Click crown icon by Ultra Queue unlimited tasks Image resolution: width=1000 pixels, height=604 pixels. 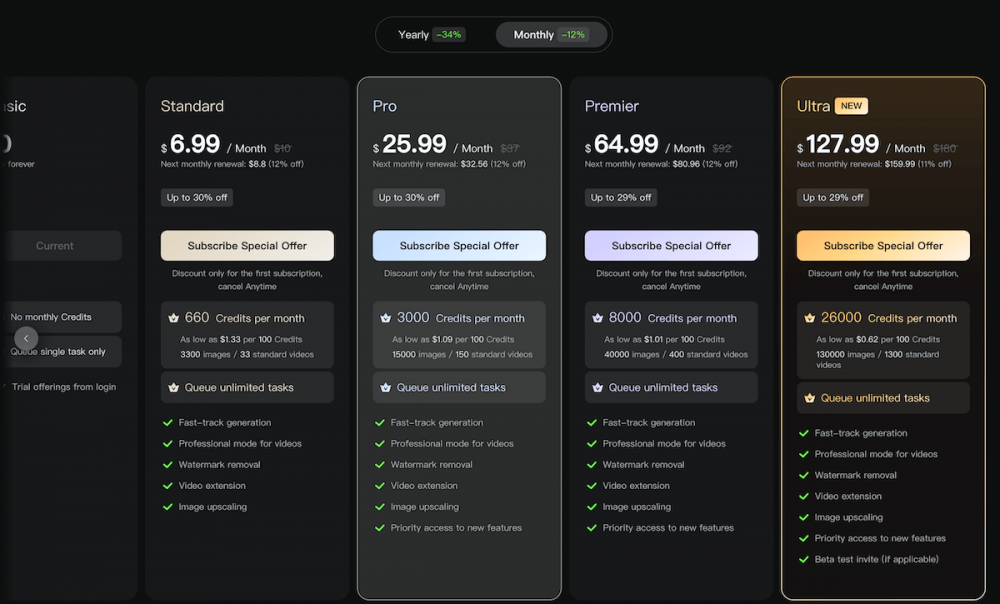[809, 398]
